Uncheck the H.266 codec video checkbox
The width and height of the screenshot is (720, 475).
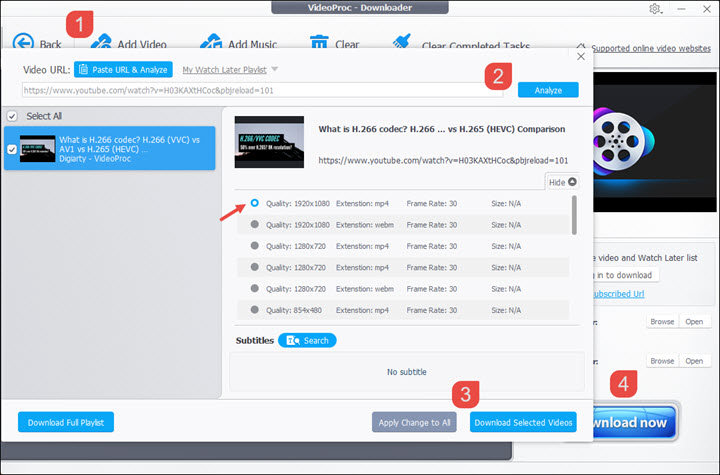[x=12, y=149]
